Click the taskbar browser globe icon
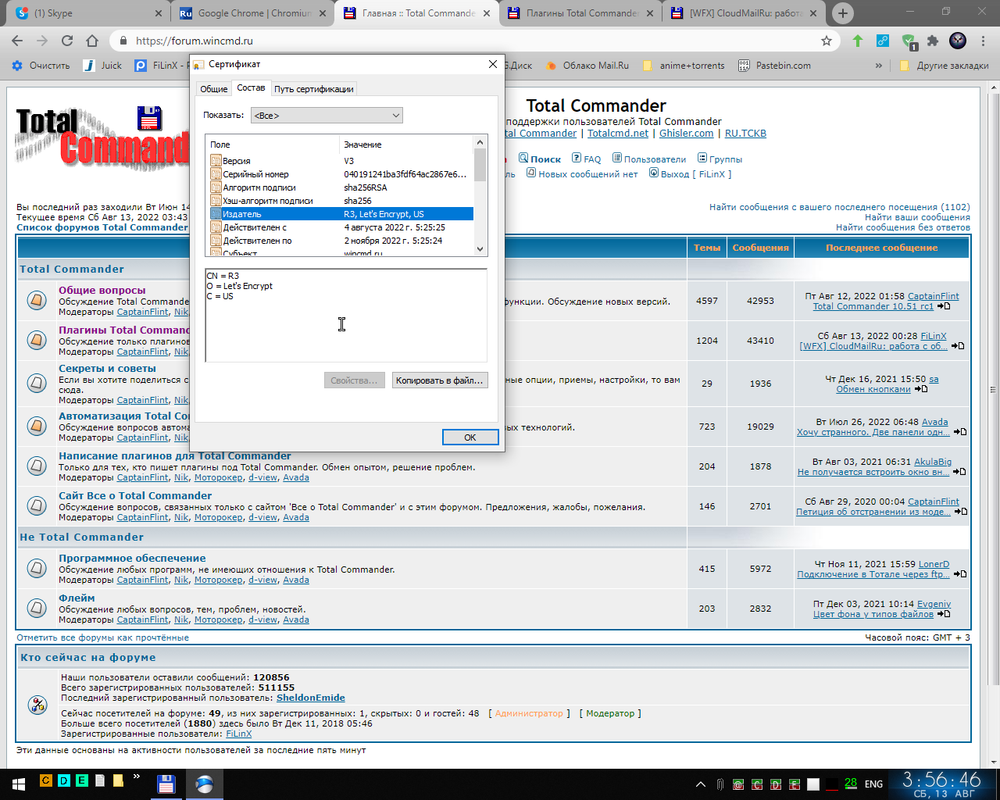The width and height of the screenshot is (1000, 800). click(x=204, y=784)
